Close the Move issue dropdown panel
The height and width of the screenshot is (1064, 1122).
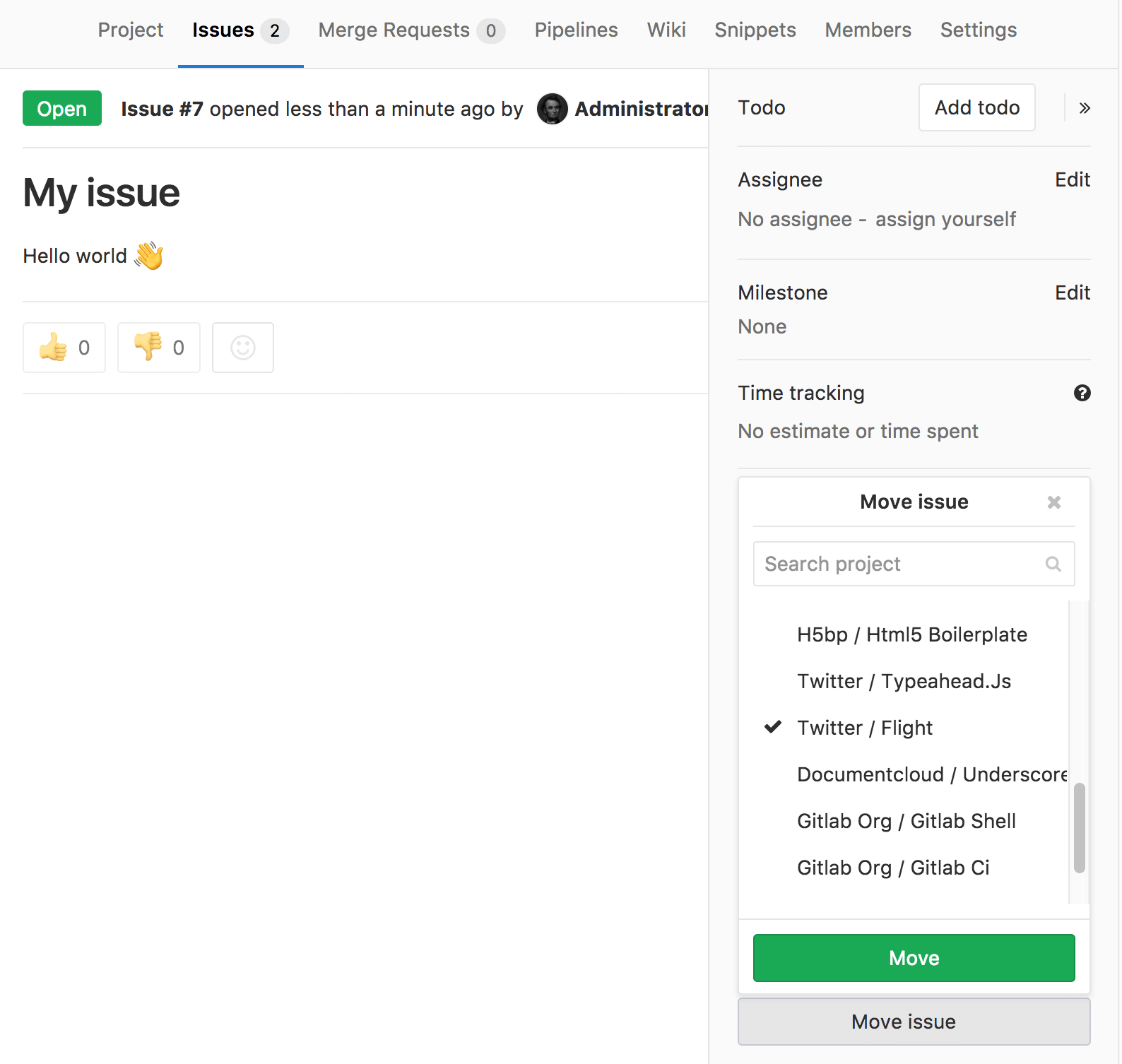[x=1053, y=502]
